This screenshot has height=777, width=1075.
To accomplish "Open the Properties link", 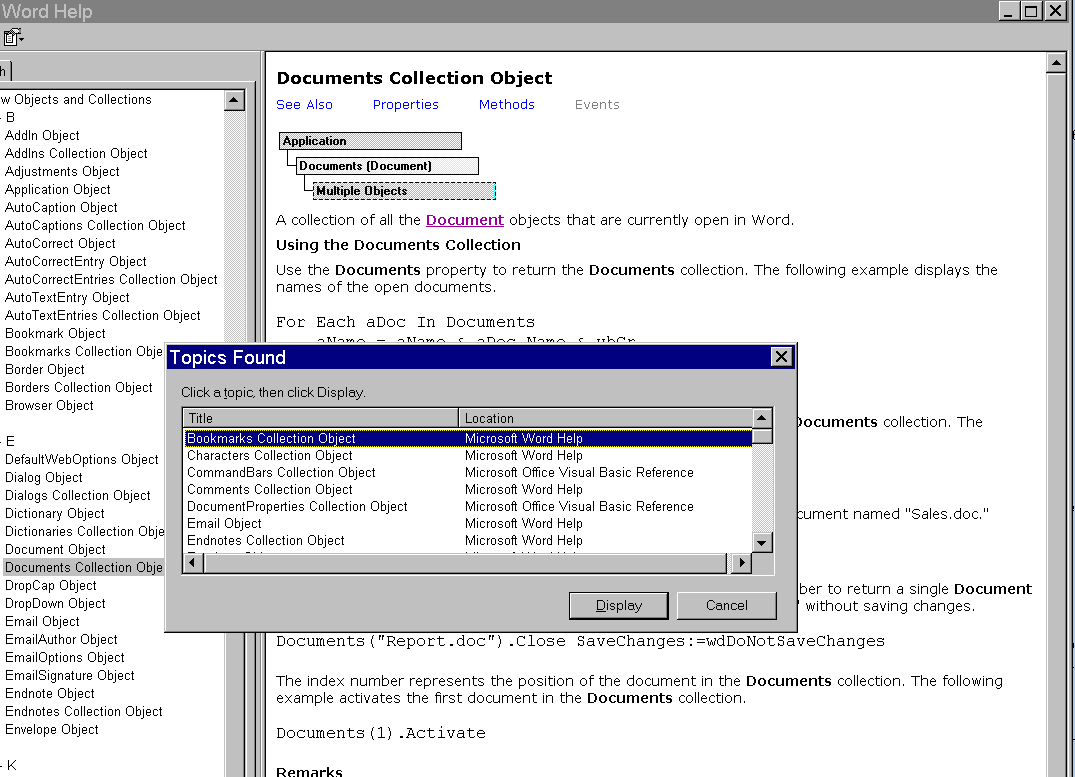I will coord(405,105).
